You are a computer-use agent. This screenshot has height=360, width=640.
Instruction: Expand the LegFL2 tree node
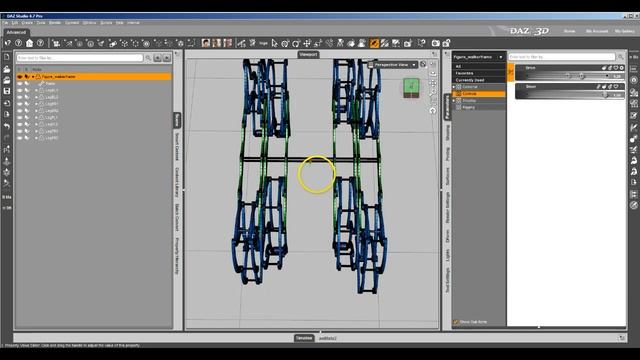[x=36, y=124]
